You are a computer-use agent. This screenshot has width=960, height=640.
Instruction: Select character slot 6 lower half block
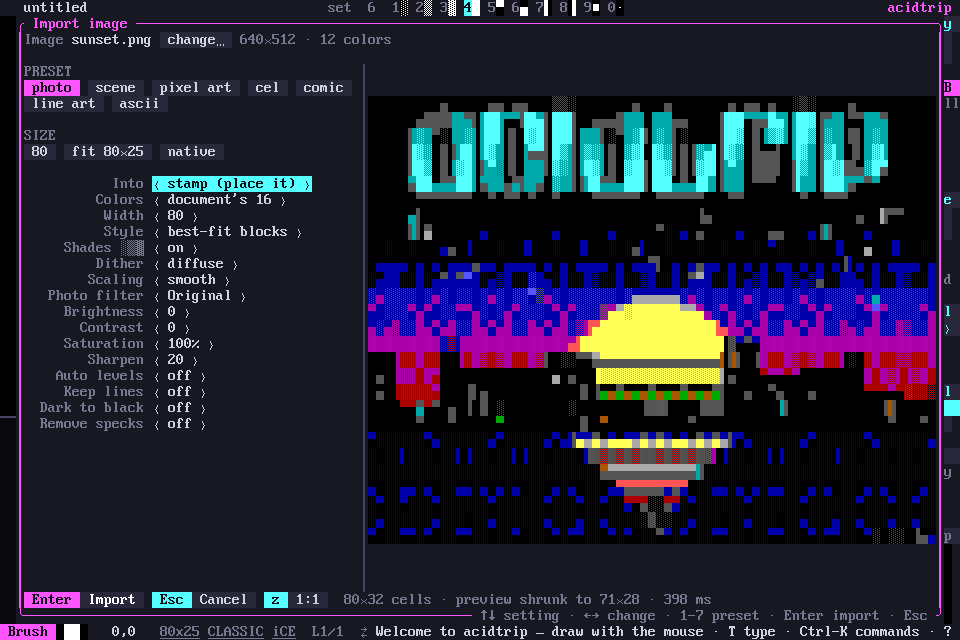(x=520, y=8)
